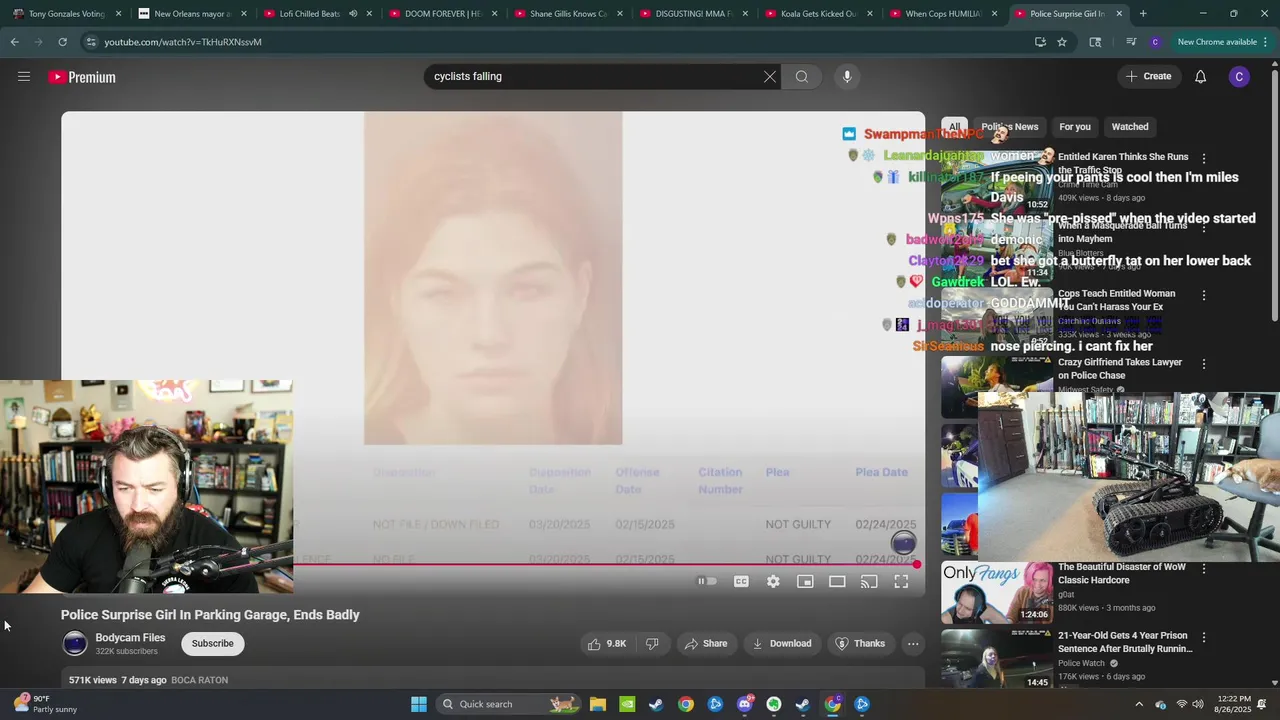This screenshot has height=720, width=1280.
Task: Open the Windows Start menu
Action: tap(419, 704)
